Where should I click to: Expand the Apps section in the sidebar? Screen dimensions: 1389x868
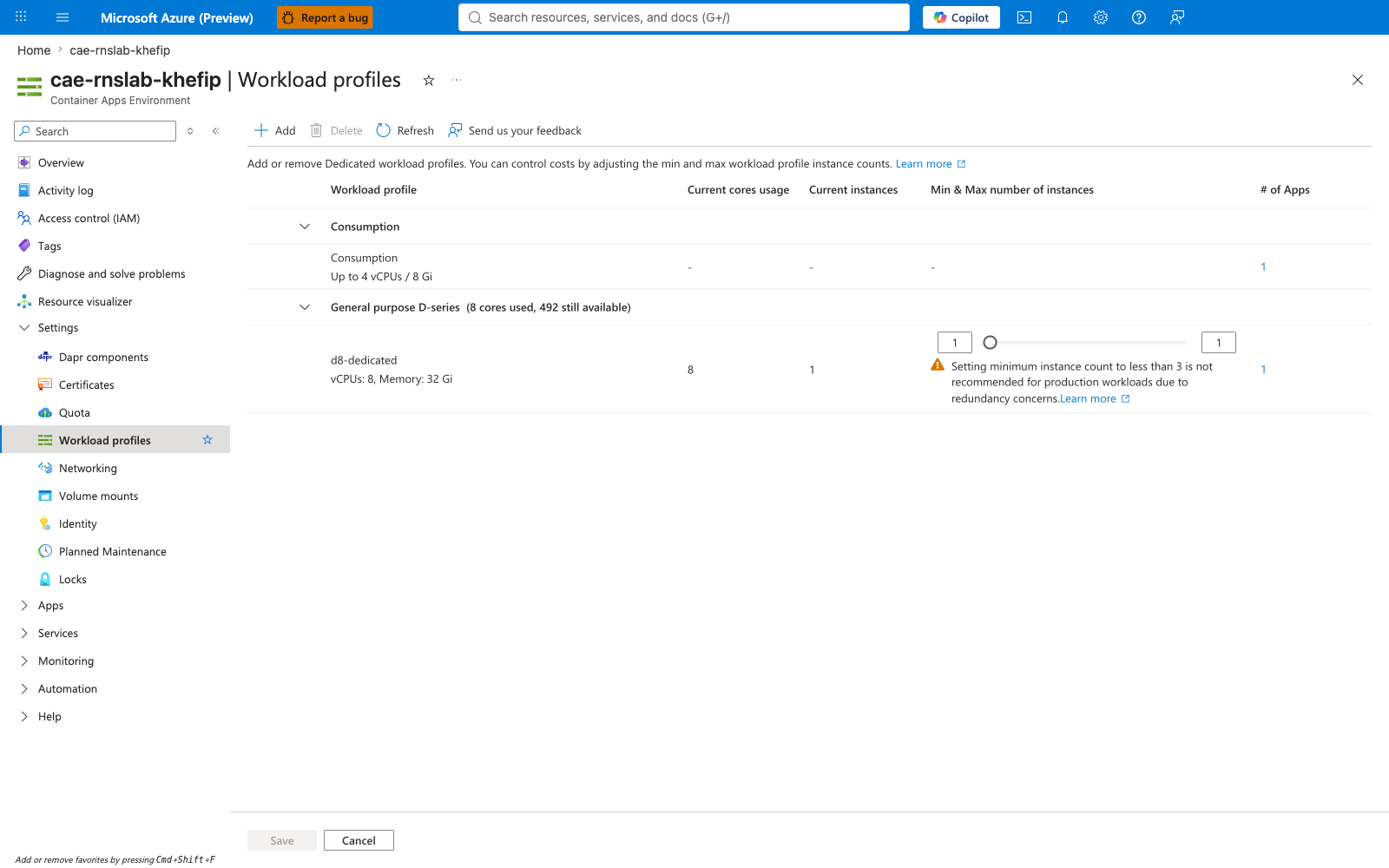point(24,606)
